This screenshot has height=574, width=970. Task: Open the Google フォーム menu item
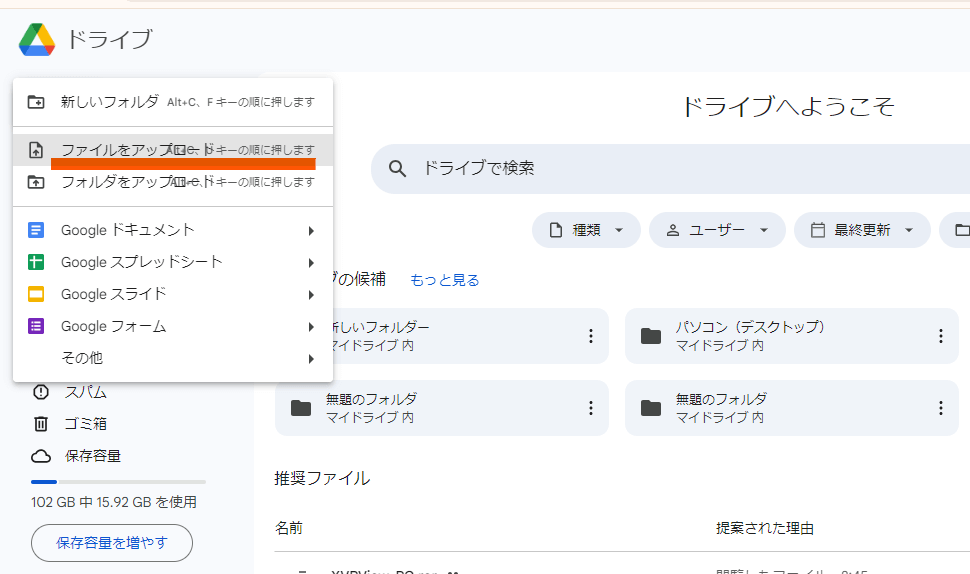pos(173,326)
